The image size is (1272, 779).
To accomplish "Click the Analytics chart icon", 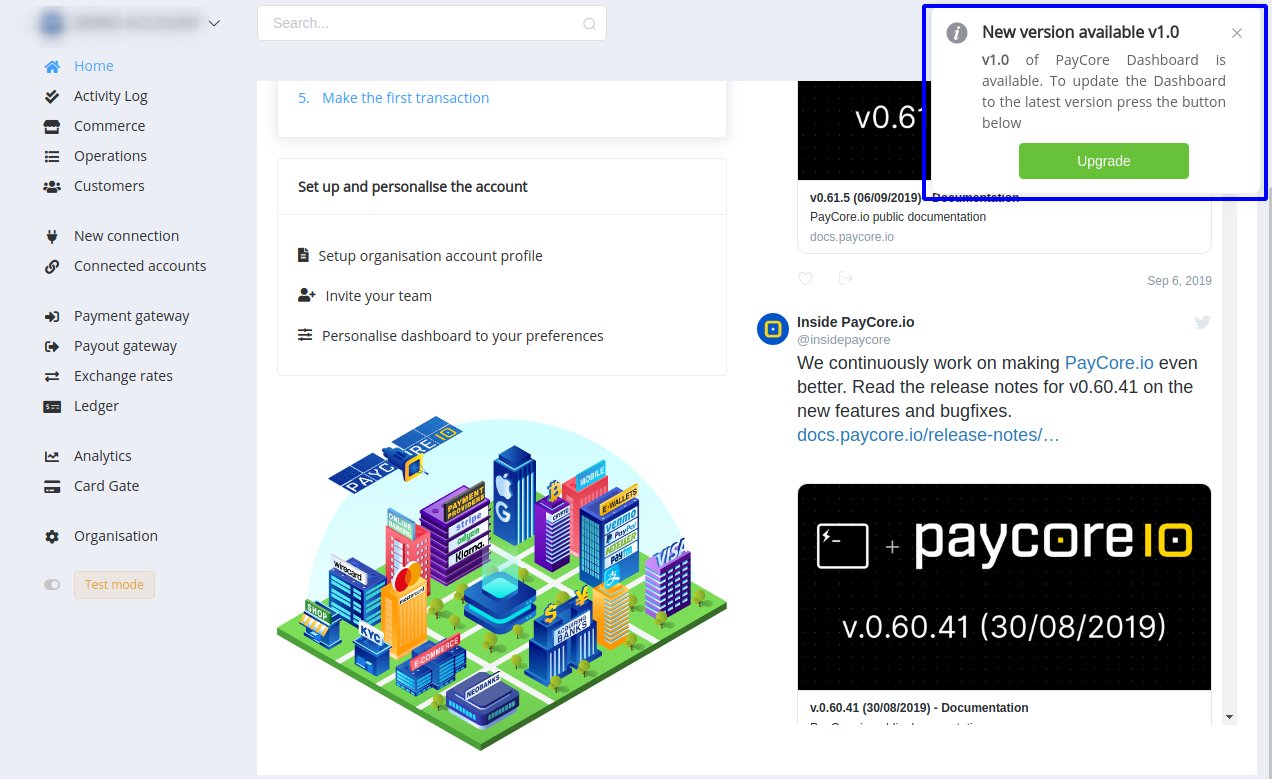I will tap(52, 456).
